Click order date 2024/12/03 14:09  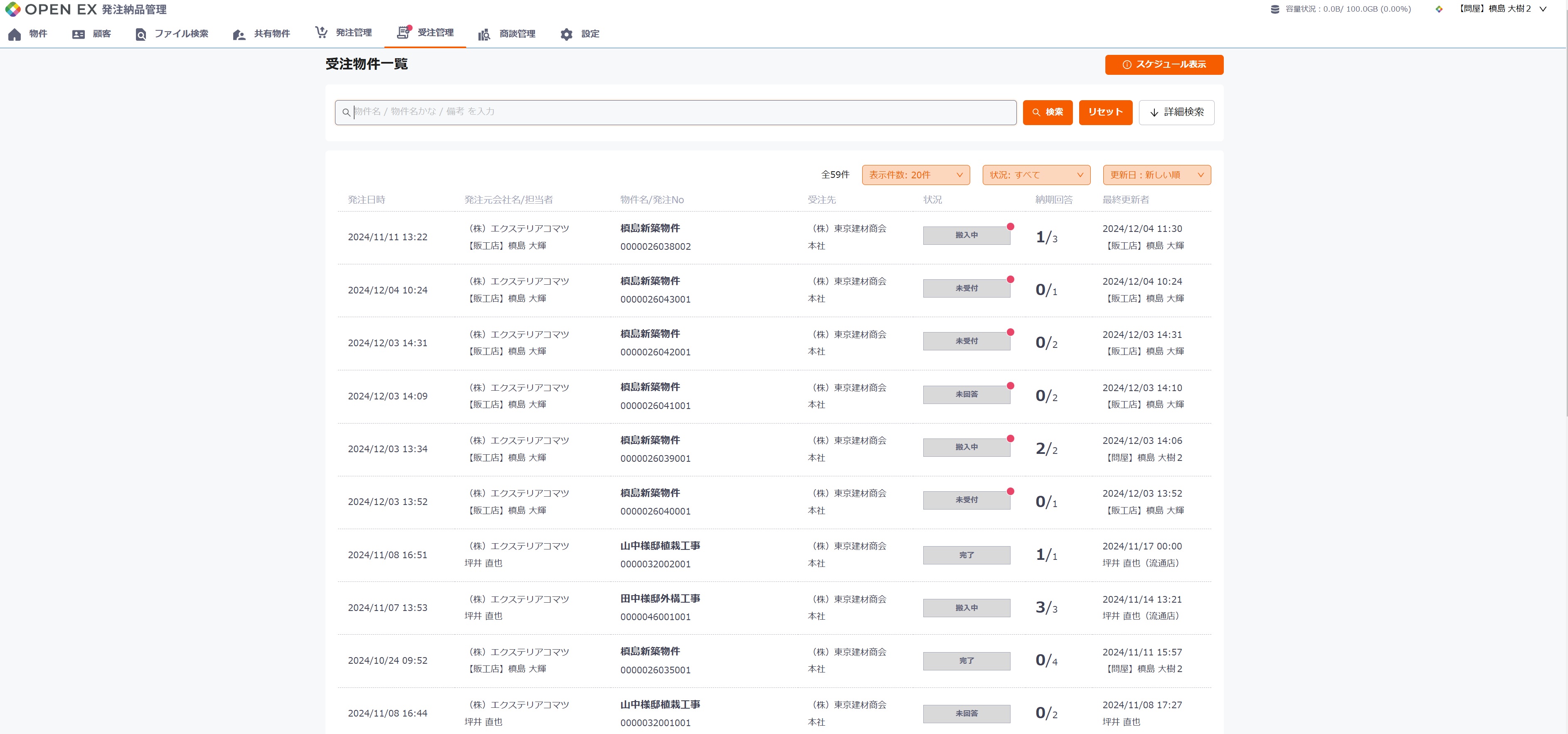click(x=388, y=396)
